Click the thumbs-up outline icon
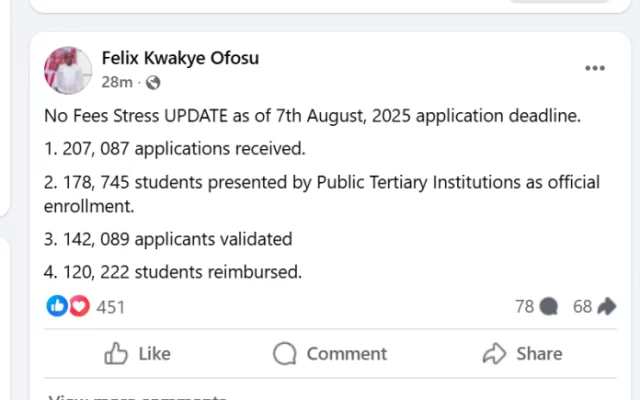This screenshot has height=400, width=640. (117, 353)
